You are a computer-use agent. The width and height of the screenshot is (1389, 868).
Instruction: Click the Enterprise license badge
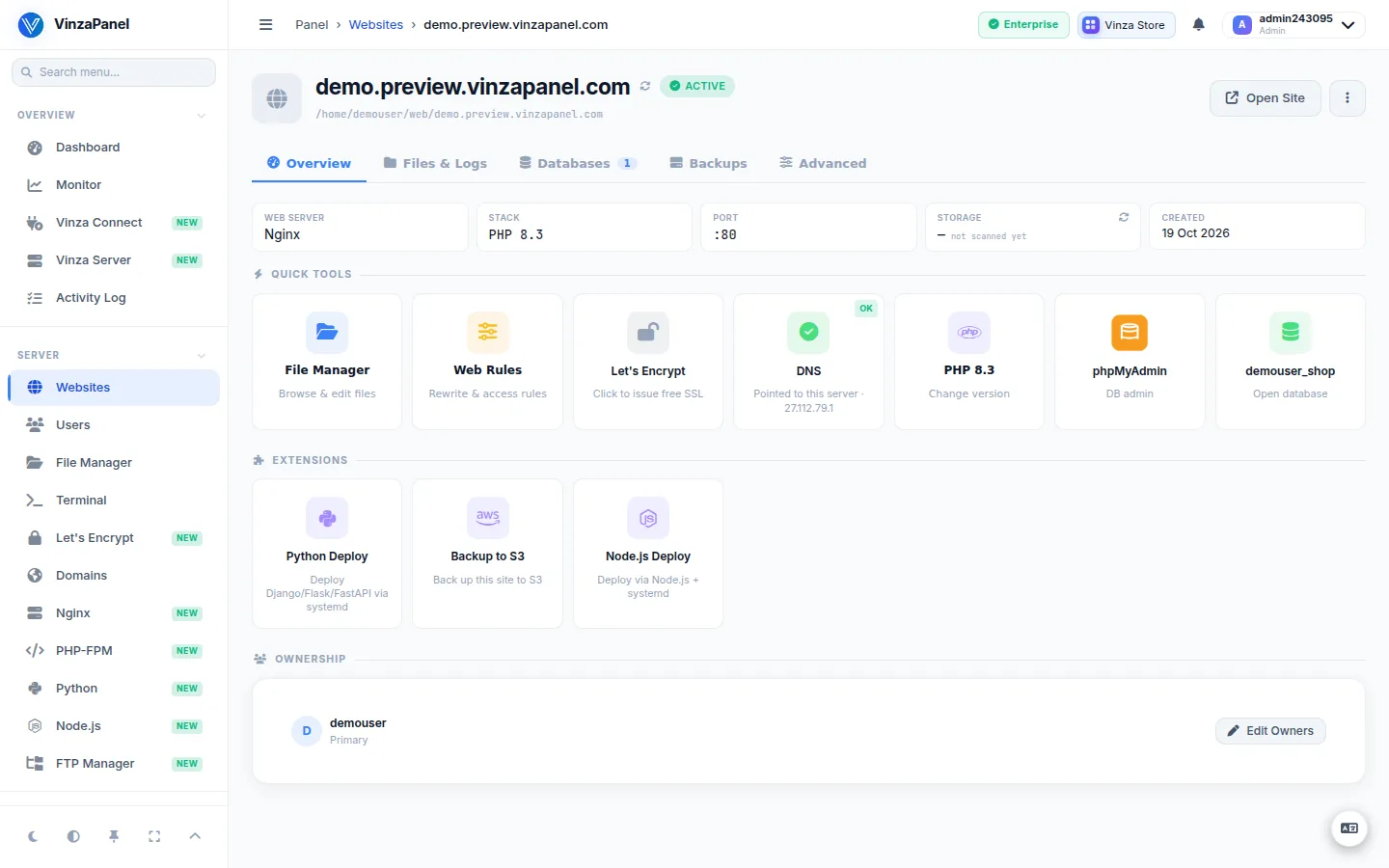pyautogui.click(x=1023, y=25)
